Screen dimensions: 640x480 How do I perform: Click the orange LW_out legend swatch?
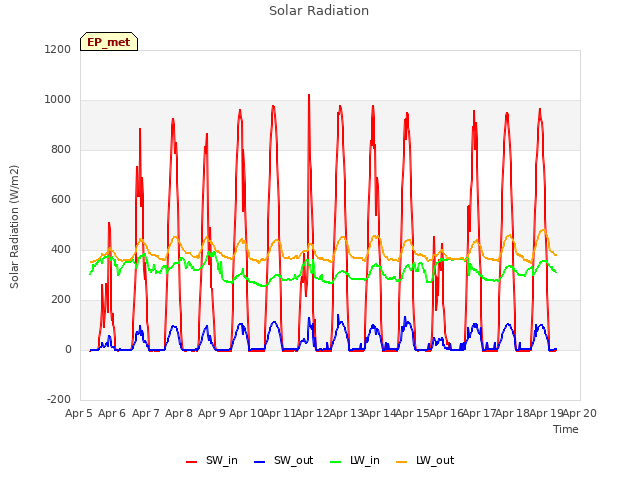(402, 462)
